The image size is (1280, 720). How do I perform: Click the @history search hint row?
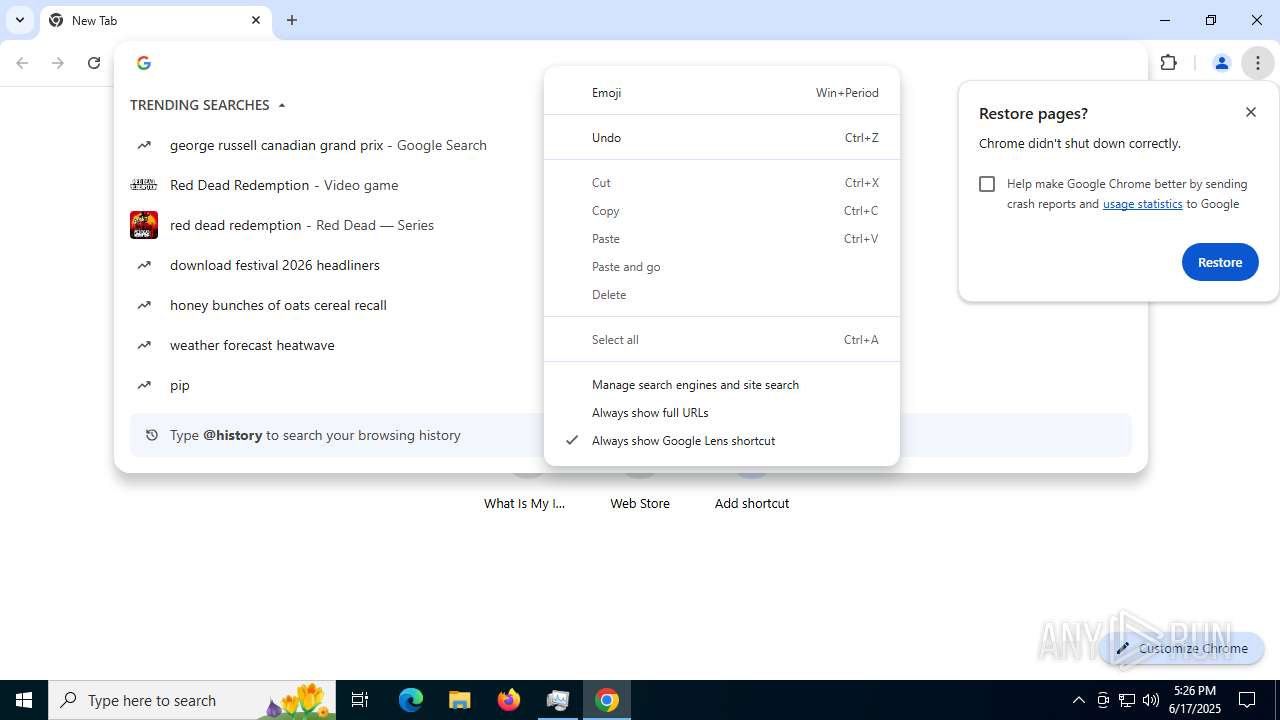coord(631,435)
